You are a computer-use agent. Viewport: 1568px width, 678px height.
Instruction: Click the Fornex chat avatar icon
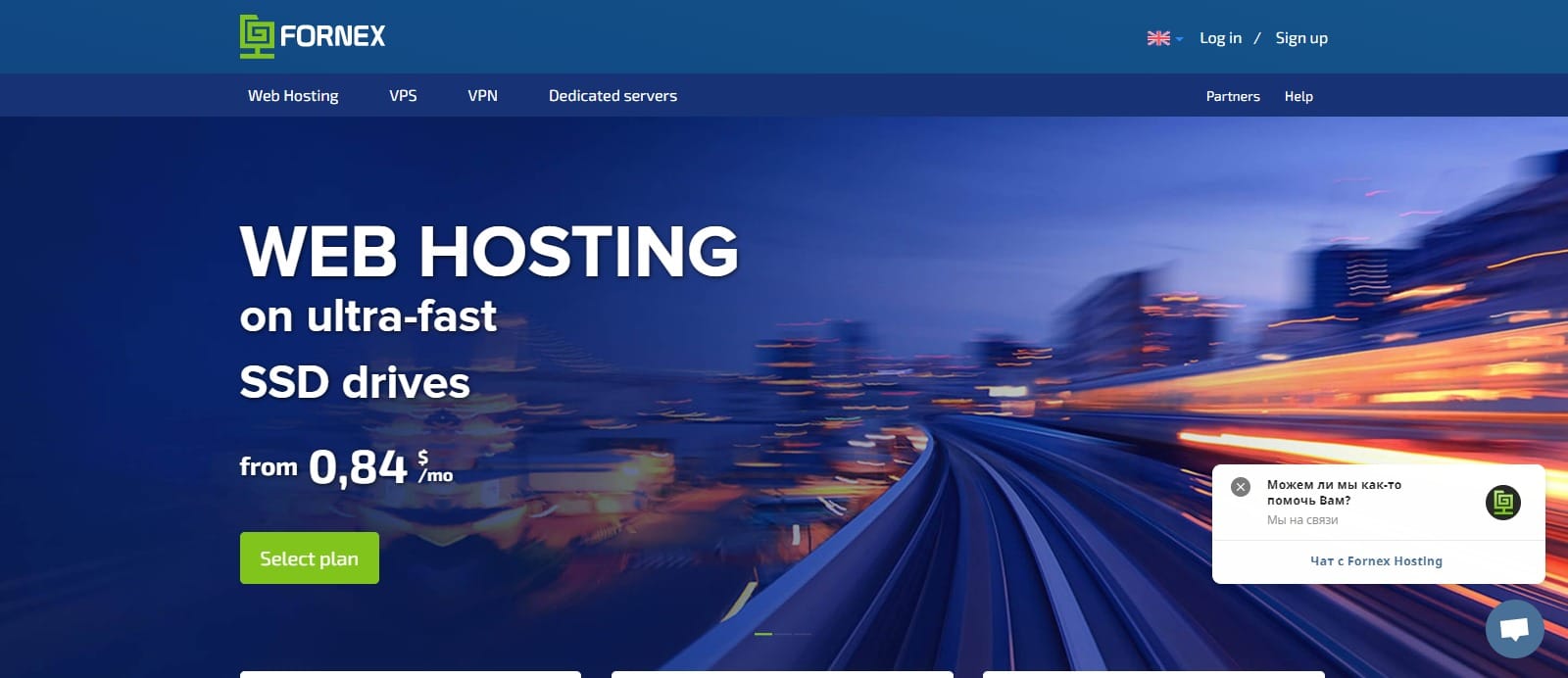coord(1503,503)
